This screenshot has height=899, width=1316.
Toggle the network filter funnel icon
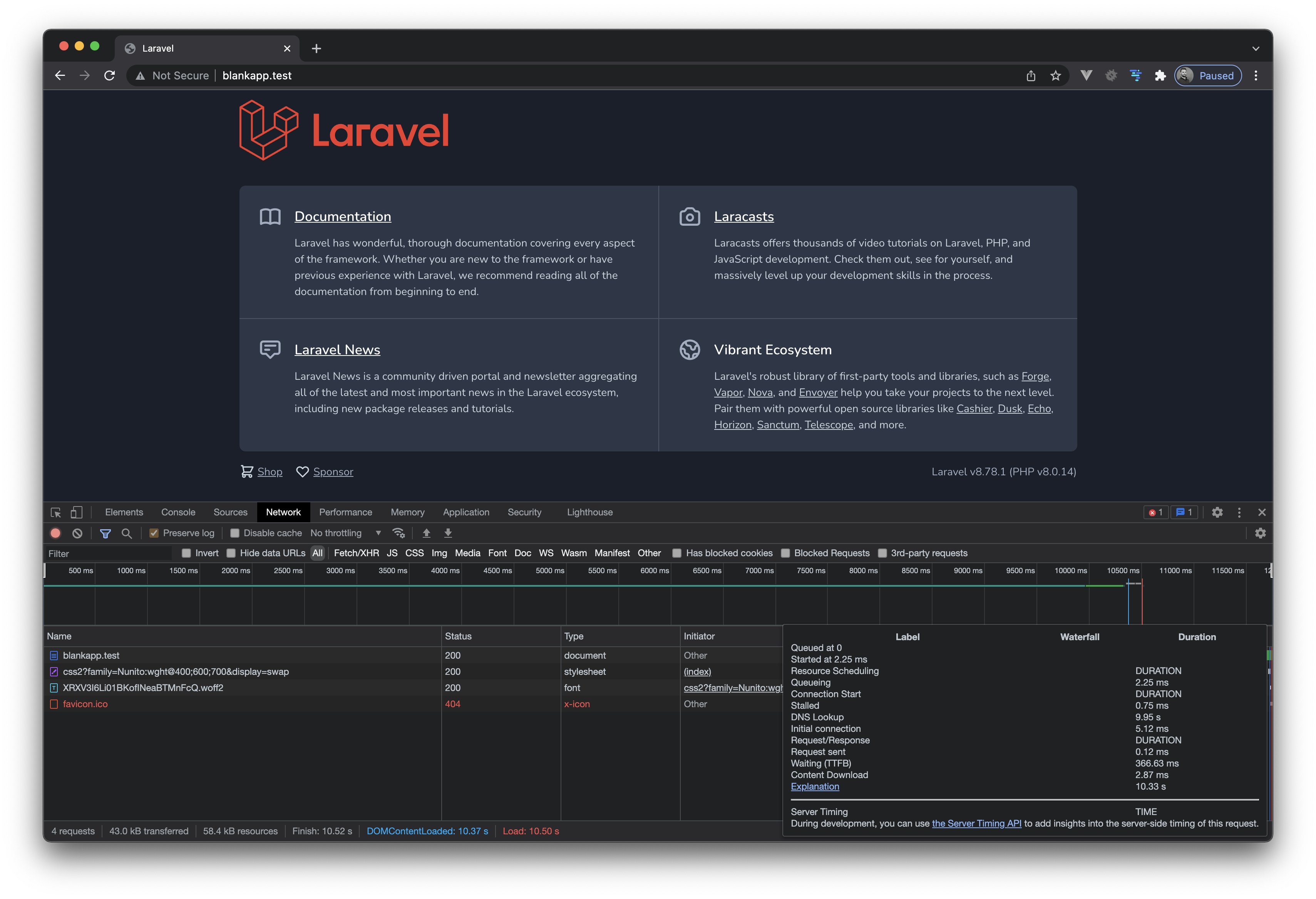105,533
